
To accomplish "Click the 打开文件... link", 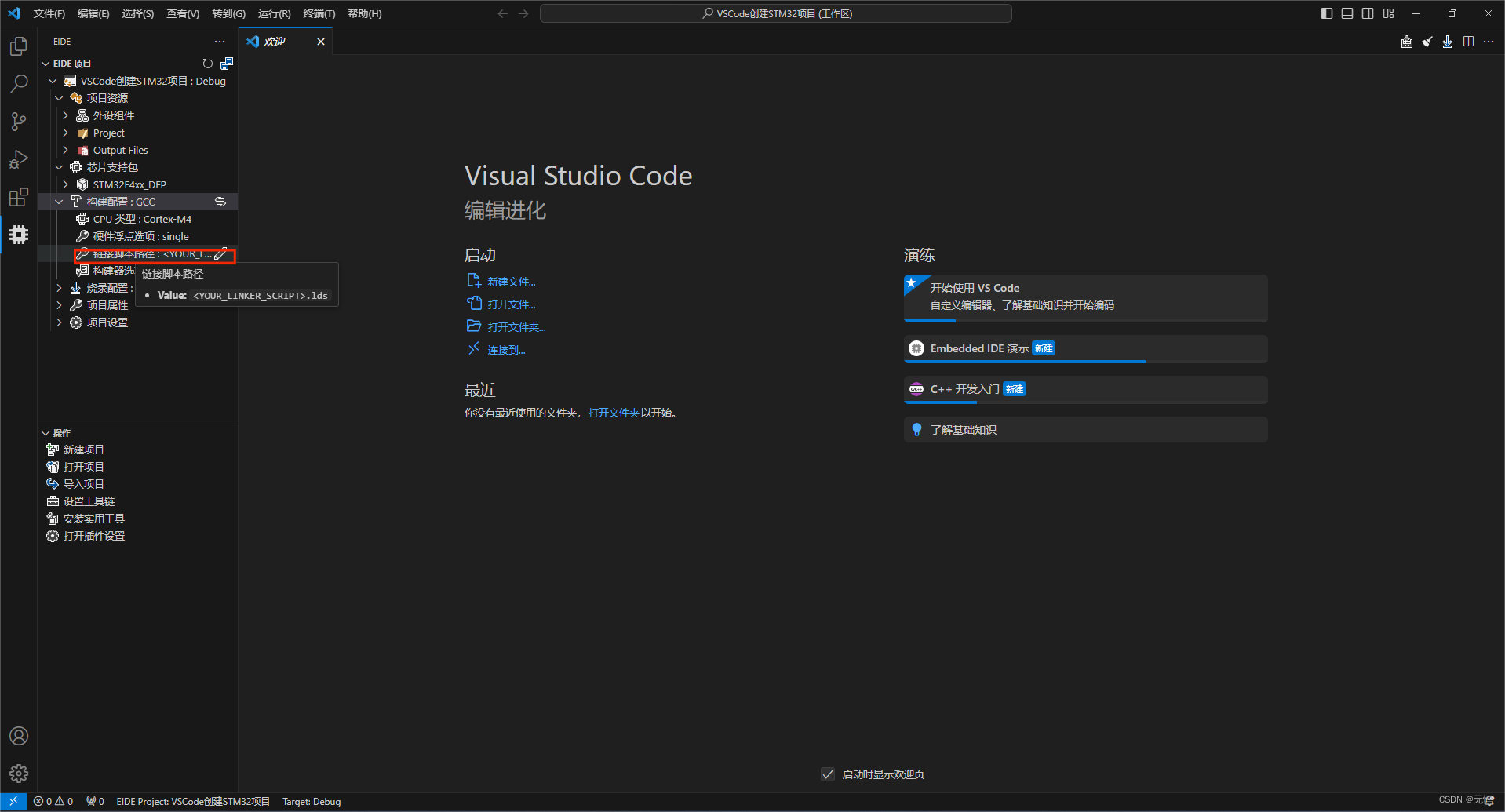I will click(x=511, y=304).
